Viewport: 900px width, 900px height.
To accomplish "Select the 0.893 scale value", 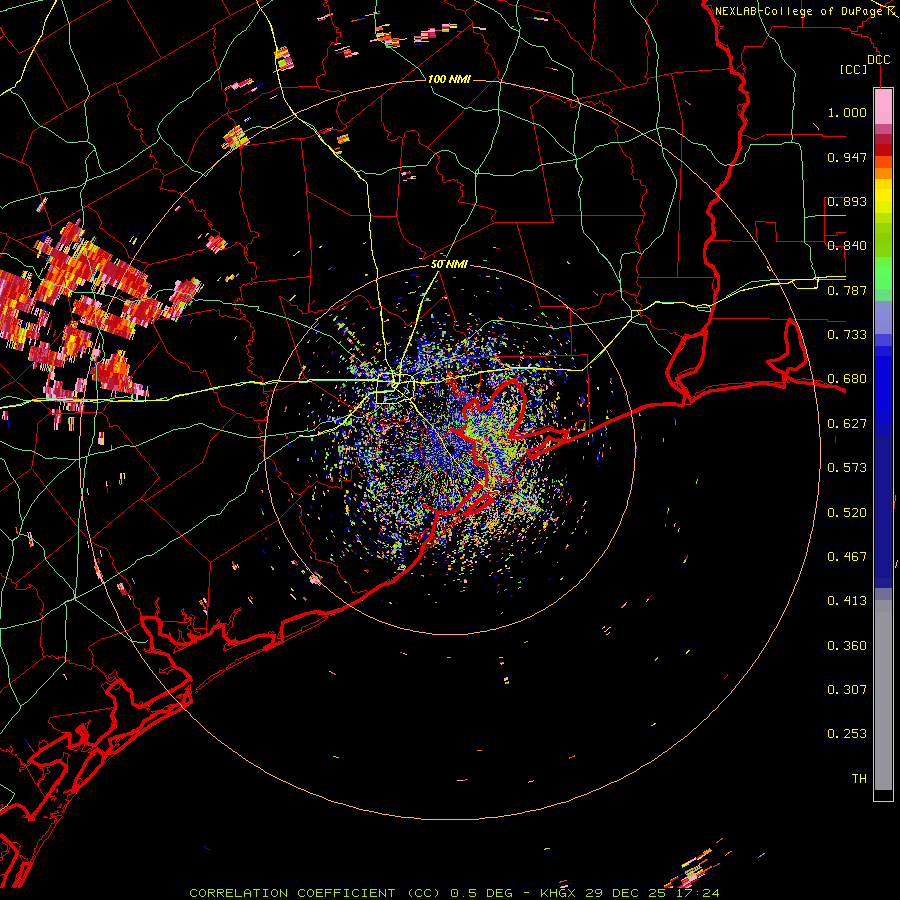I will tap(847, 201).
